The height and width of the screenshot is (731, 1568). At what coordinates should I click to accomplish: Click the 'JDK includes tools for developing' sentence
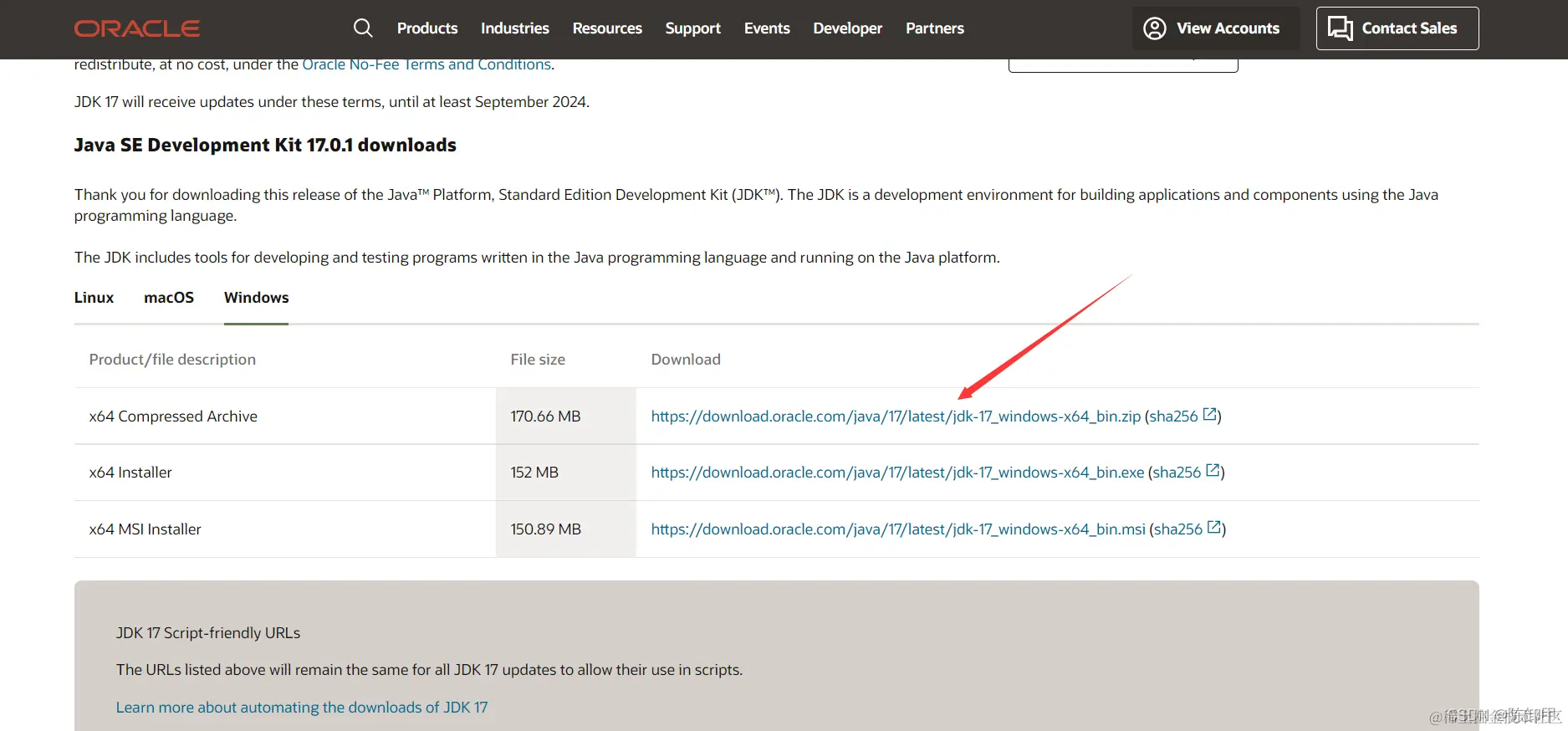[537, 258]
